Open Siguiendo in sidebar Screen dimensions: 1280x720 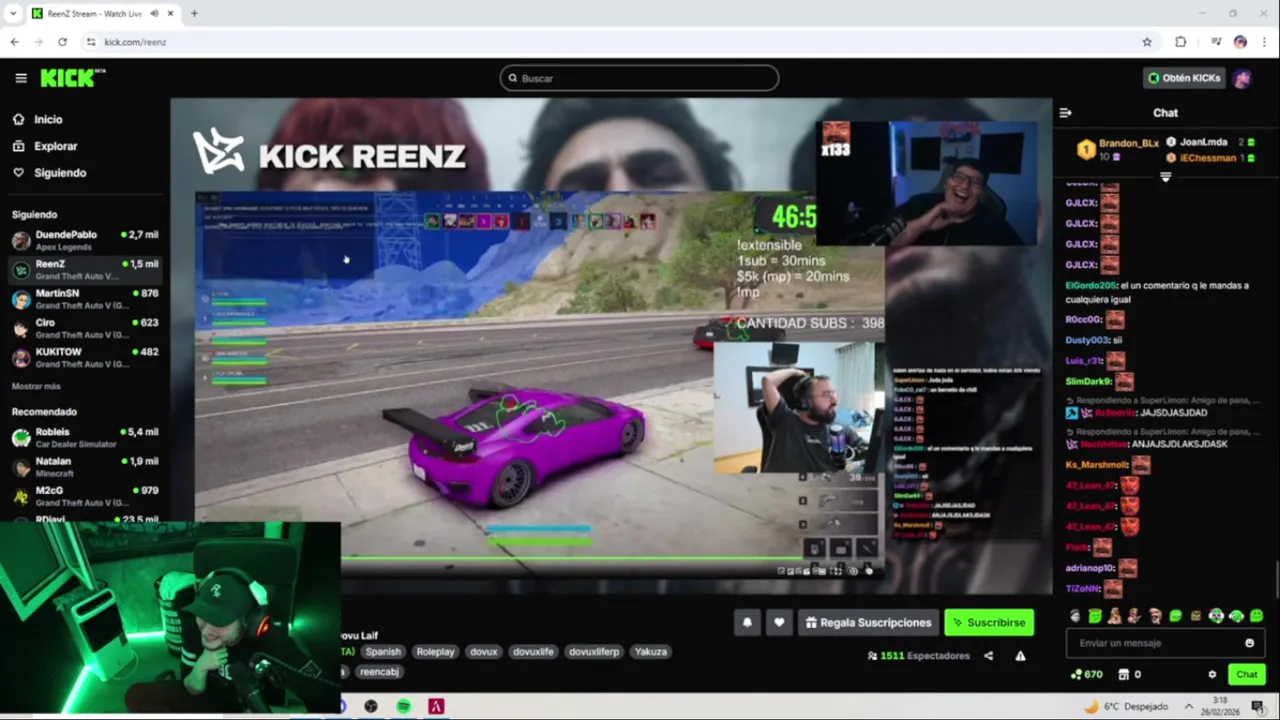(60, 173)
